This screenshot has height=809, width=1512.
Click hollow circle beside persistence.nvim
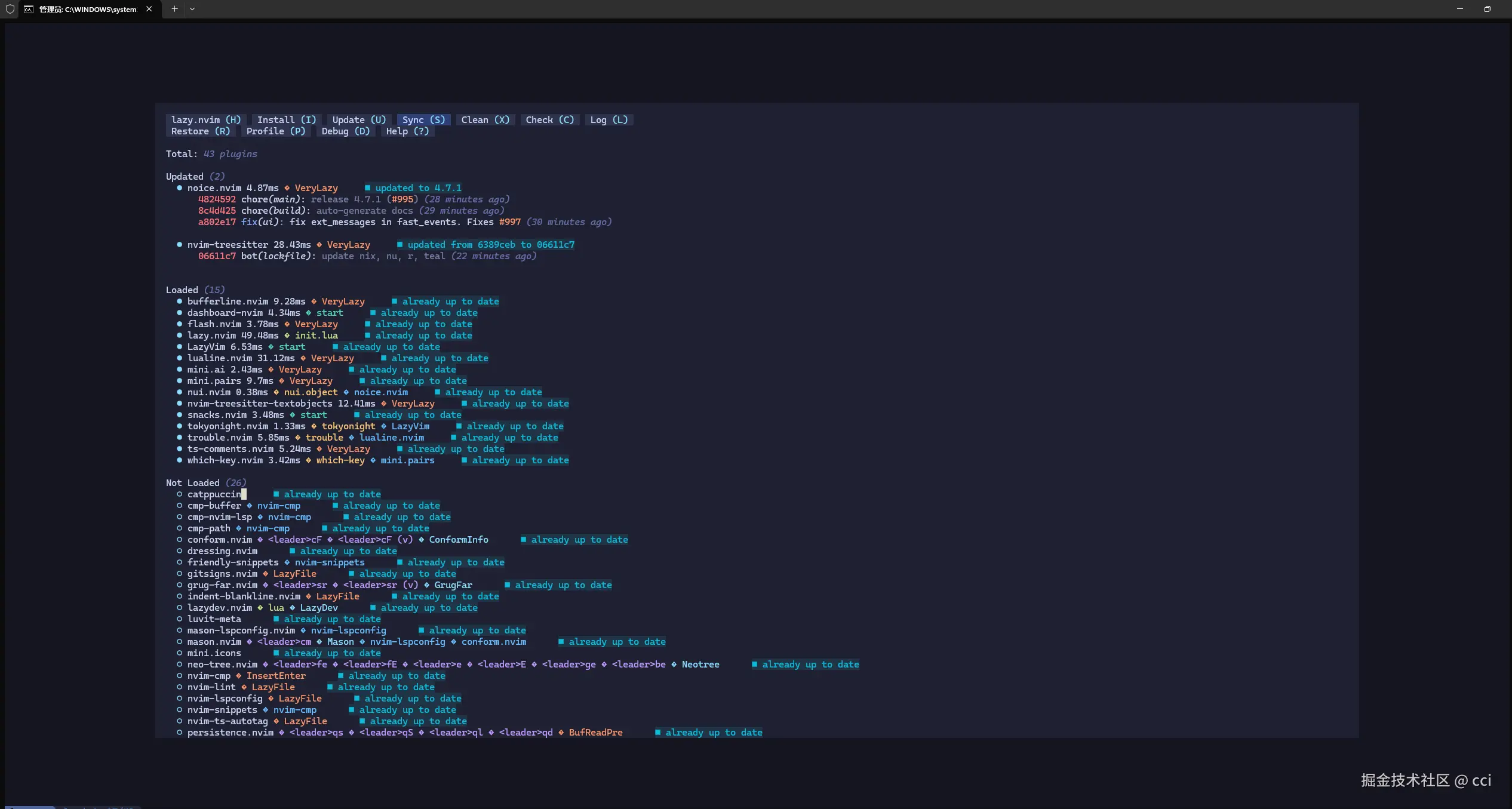coord(179,733)
